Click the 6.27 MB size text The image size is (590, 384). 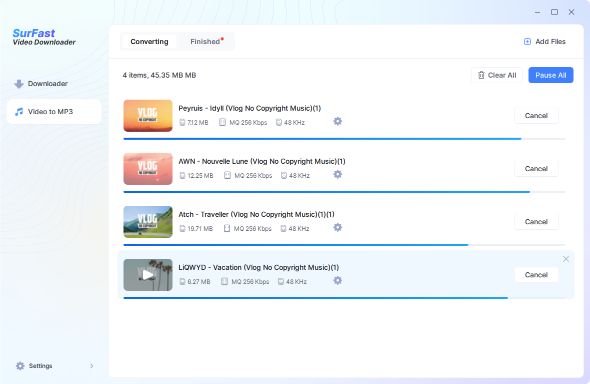[199, 282]
